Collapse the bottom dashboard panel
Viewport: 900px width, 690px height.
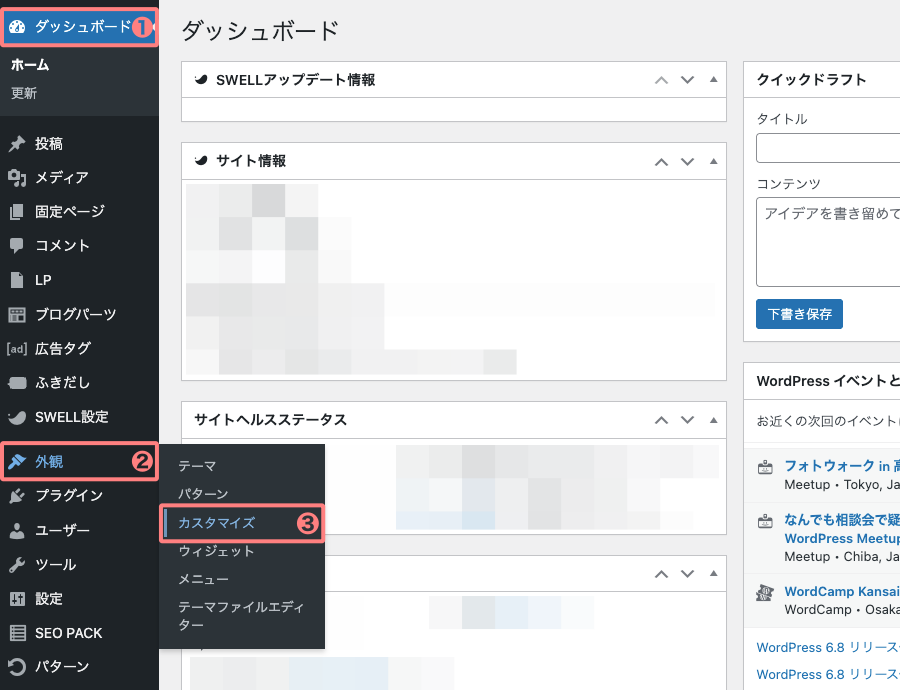click(713, 574)
